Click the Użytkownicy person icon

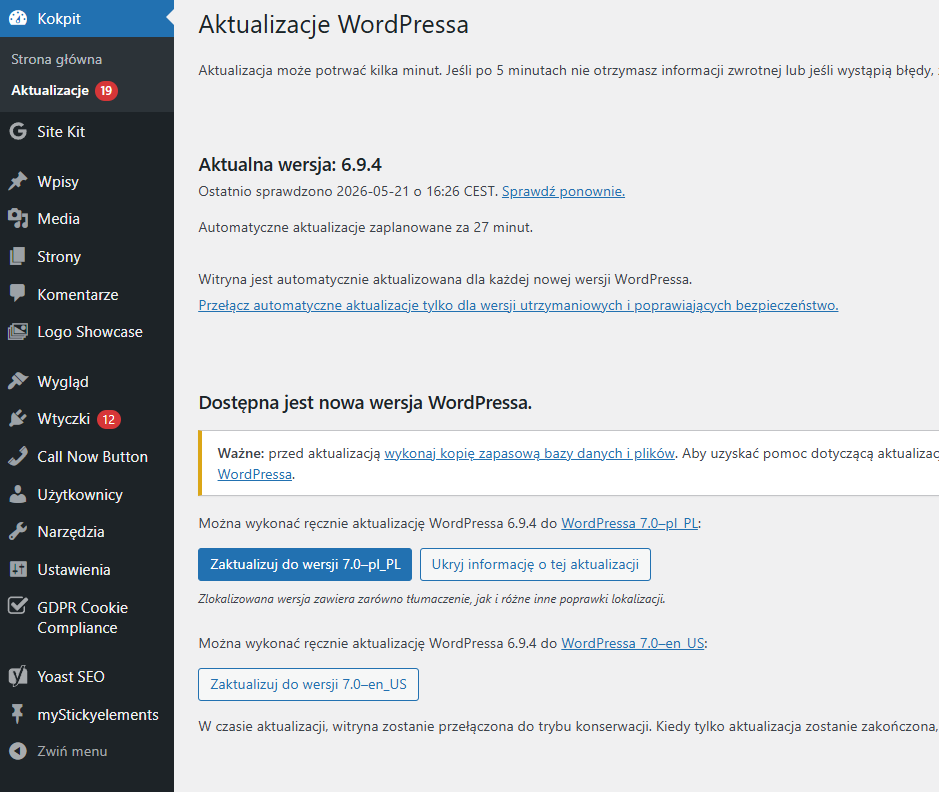coord(18,494)
